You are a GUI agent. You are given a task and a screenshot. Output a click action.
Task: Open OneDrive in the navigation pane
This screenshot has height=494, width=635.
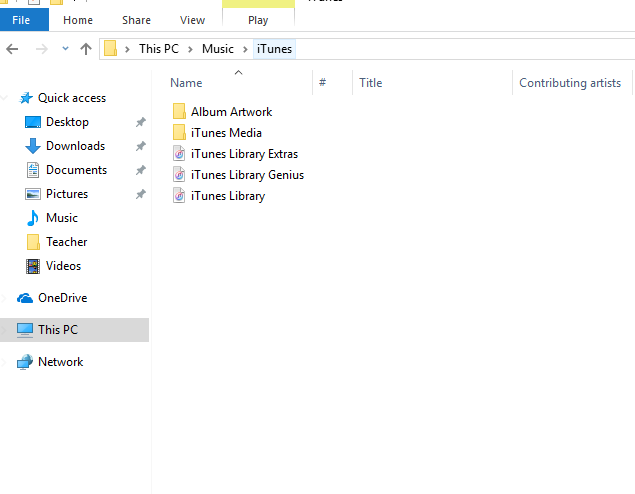pos(62,298)
